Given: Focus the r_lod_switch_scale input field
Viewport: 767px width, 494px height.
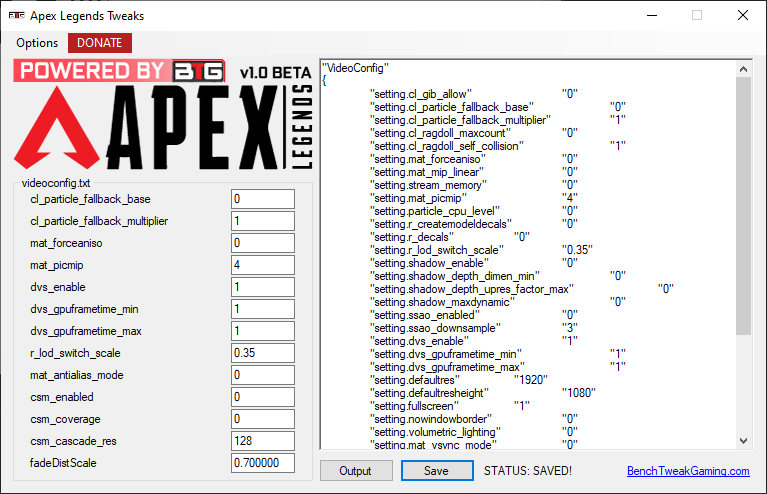Looking at the screenshot, I should coord(263,353).
